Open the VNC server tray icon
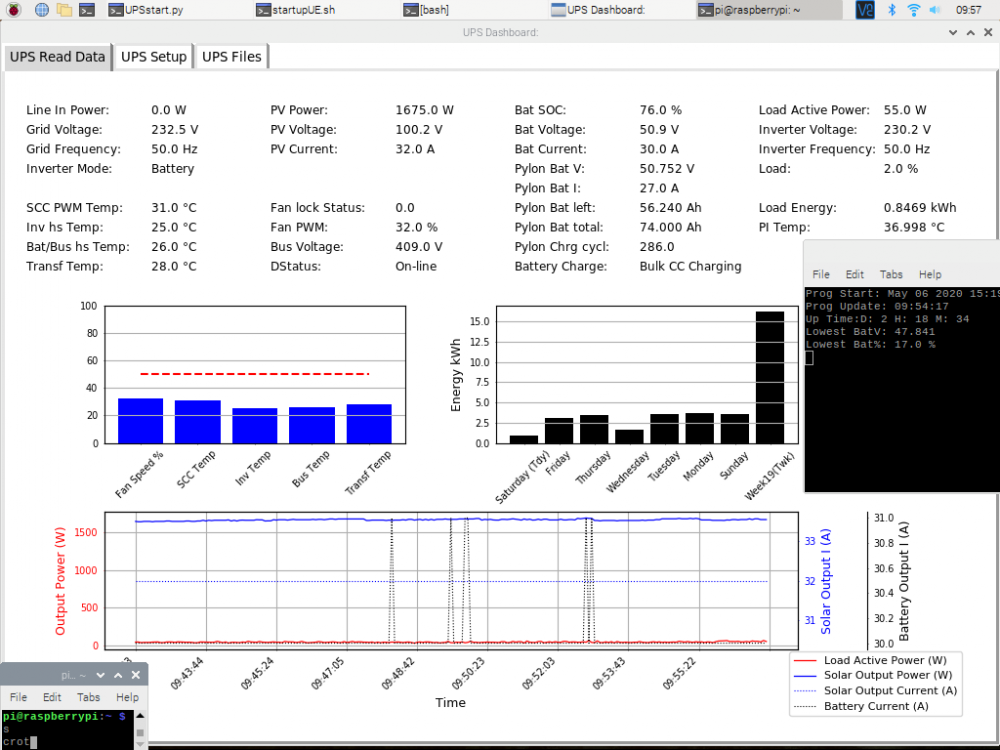1000x750 pixels. pyautogui.click(x=865, y=10)
